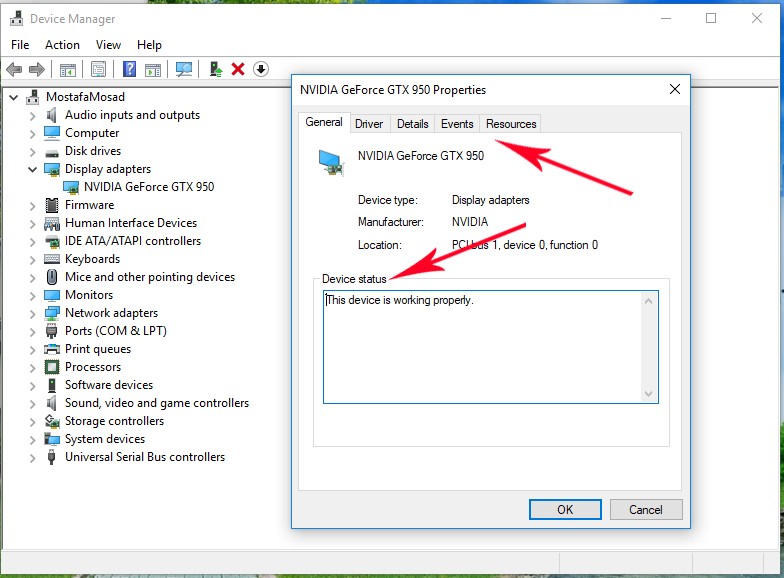This screenshot has height=578, width=784.
Task: Click the Keyboards icon in tree
Action: point(52,259)
